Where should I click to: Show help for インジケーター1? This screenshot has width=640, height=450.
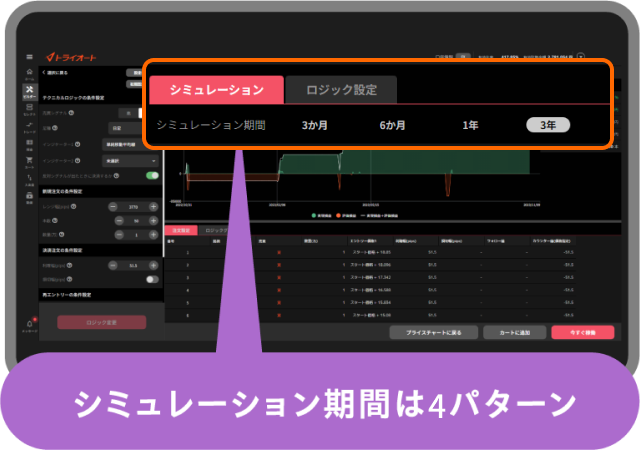[x=78, y=144]
